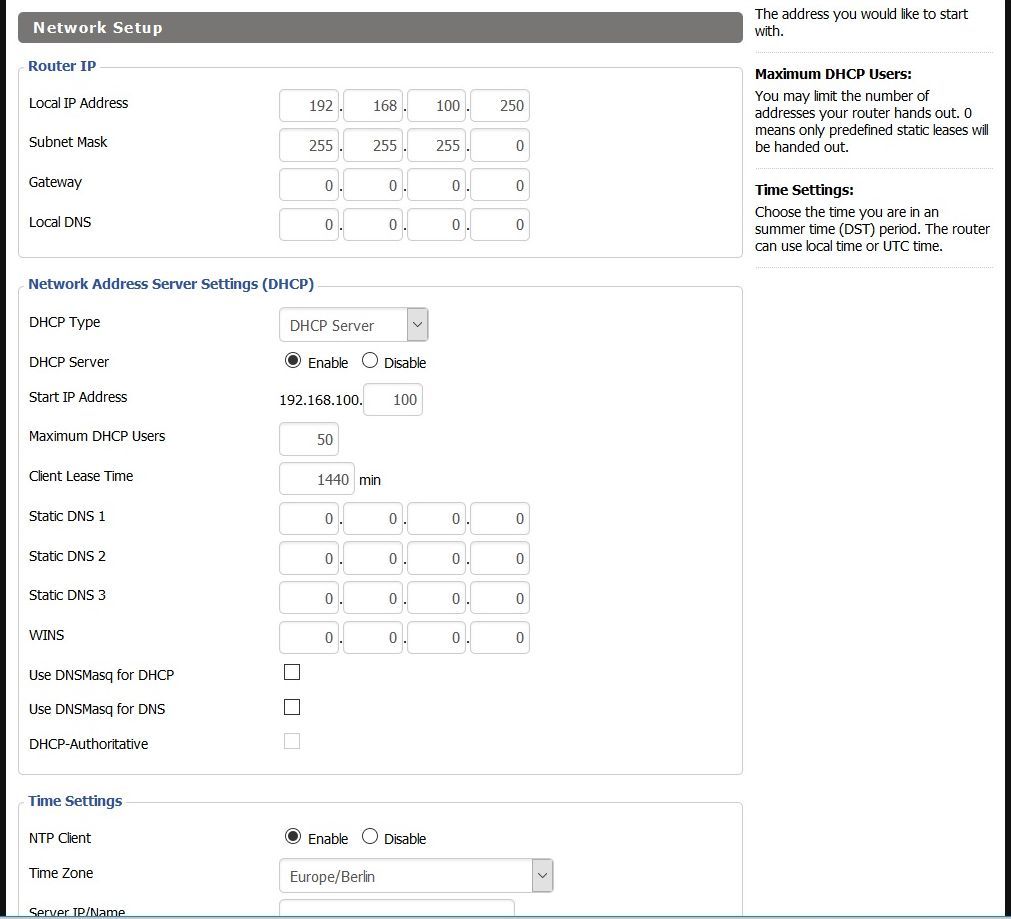Viewport: 1011px width, 919px height.
Task: Click Subnet Mask second octet field
Action: click(373, 146)
